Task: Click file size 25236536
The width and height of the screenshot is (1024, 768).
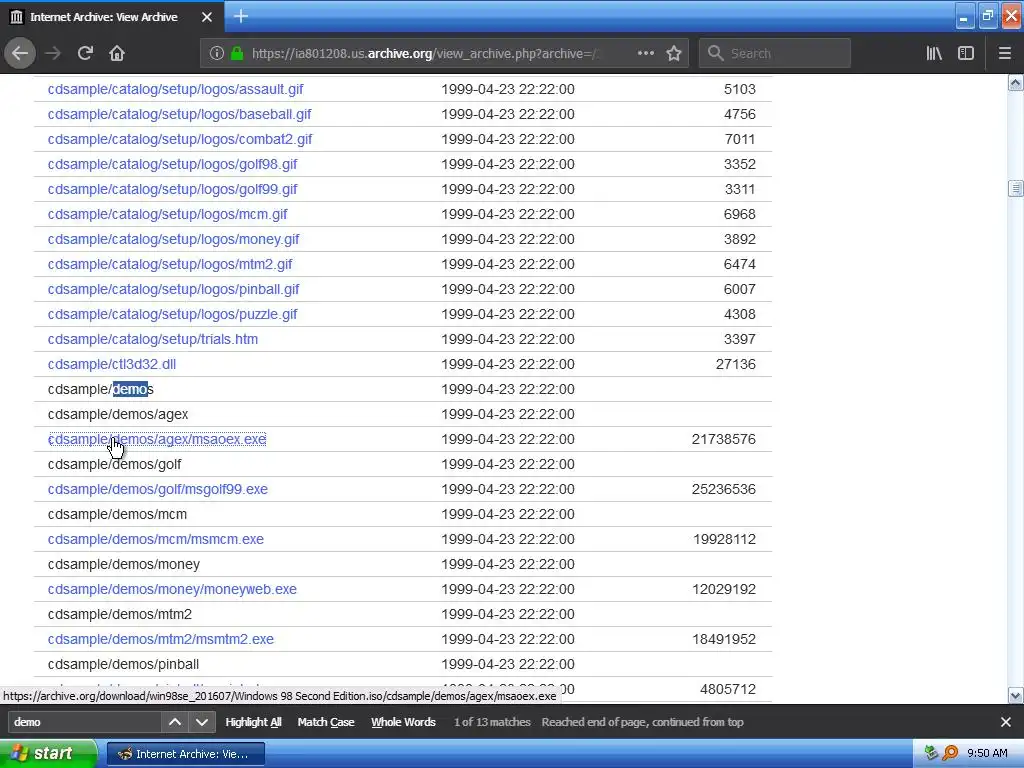Action: pyautogui.click(x=724, y=489)
